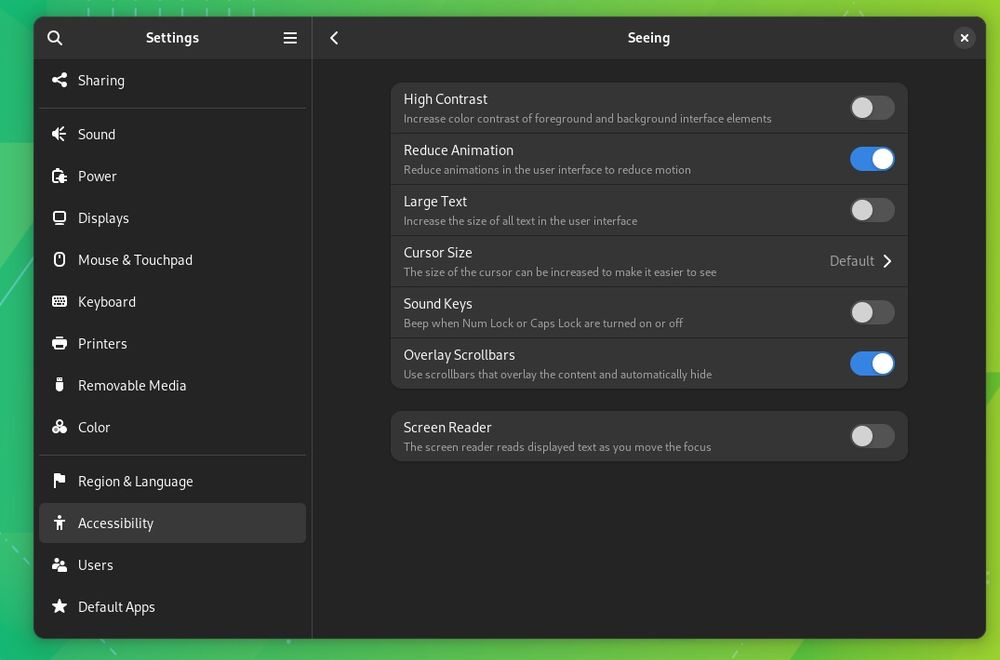Viewport: 1000px width, 660px height.
Task: Expand Cursor Size options via the chevron
Action: click(888, 261)
